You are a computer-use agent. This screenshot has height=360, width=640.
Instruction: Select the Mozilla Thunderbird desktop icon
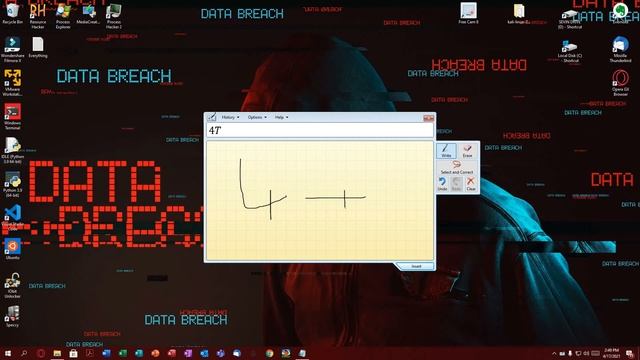point(620,49)
